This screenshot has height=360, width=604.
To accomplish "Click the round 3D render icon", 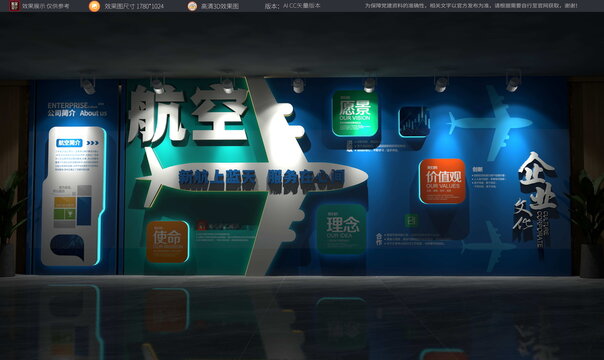I will click(192, 6).
